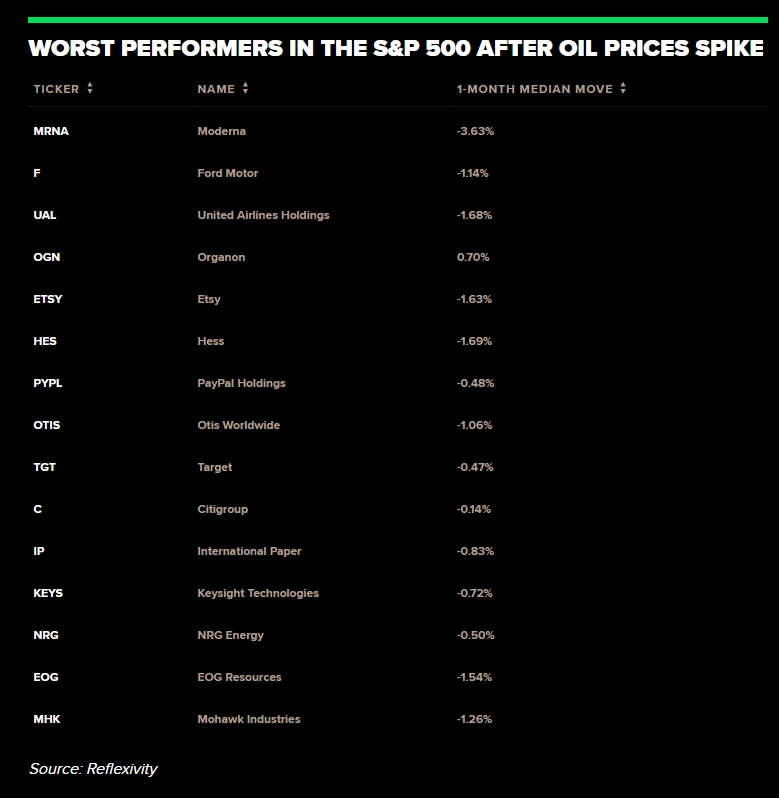The height and width of the screenshot is (798, 779).
Task: Click Hess's -1.69% median move value
Action: (474, 341)
